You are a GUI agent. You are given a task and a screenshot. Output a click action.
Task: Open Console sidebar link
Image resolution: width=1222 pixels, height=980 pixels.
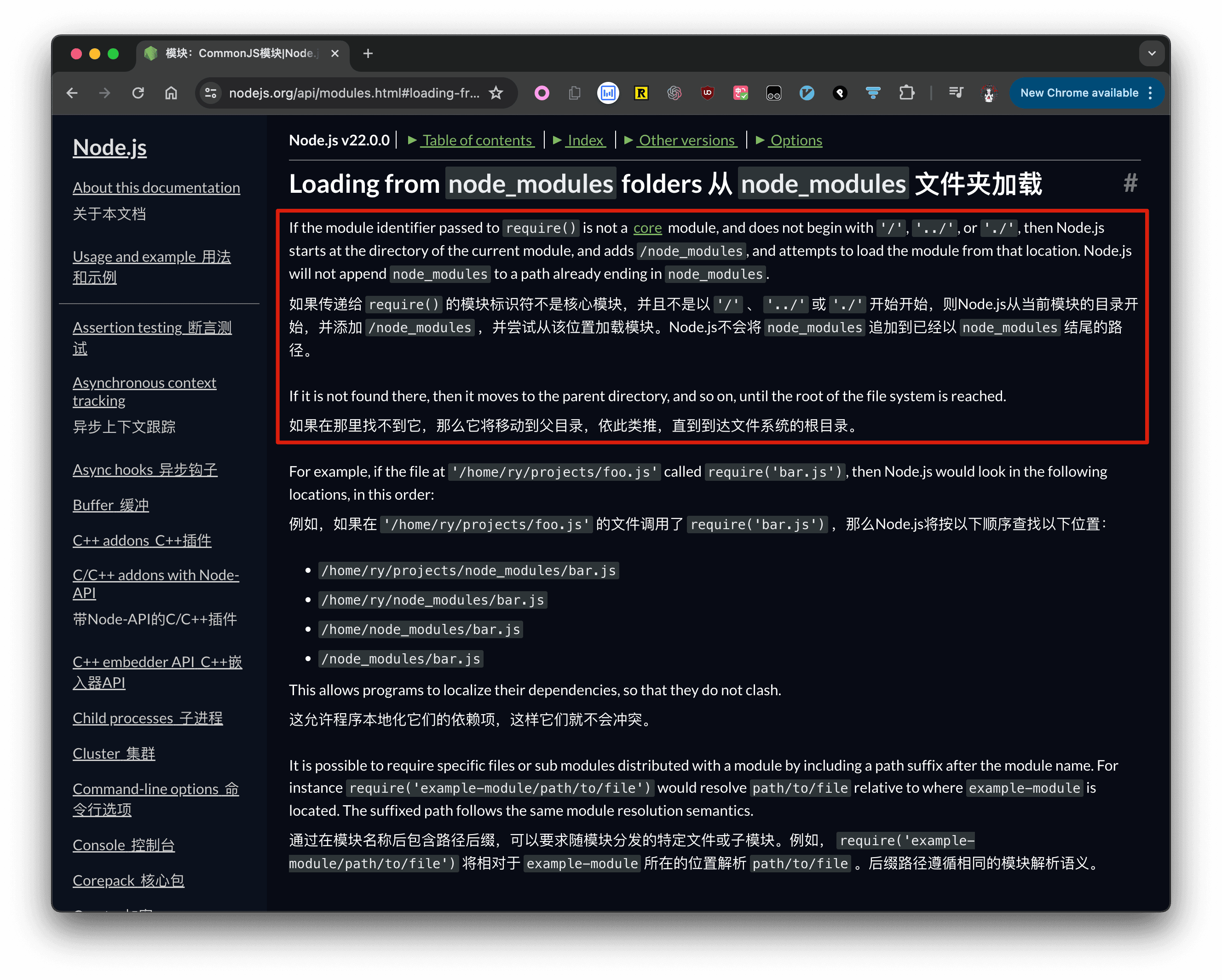click(124, 845)
